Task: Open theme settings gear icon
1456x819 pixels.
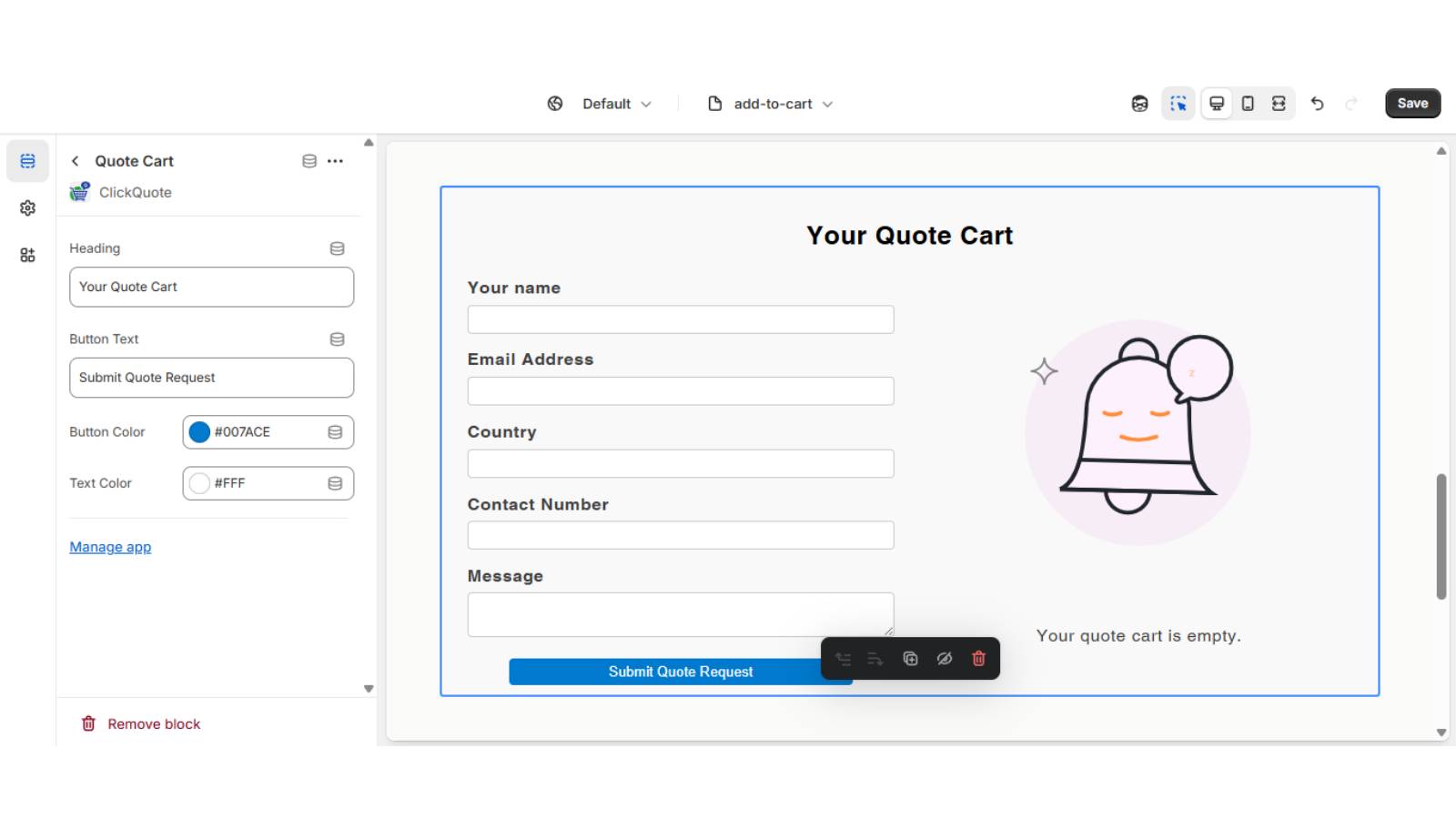Action: 27,208
